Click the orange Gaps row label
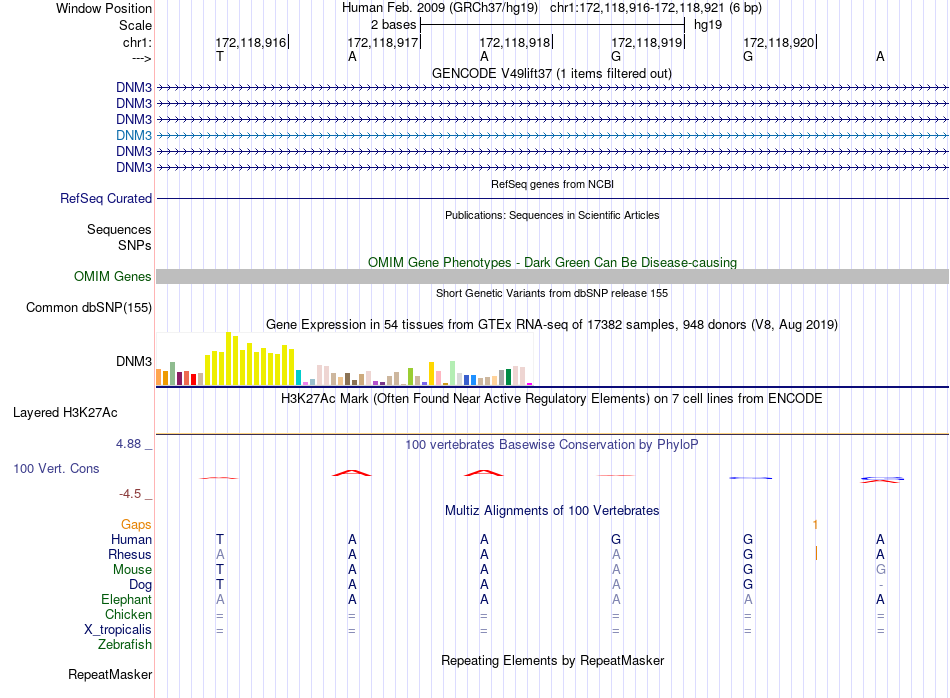This screenshot has width=950, height=698. click(x=136, y=524)
